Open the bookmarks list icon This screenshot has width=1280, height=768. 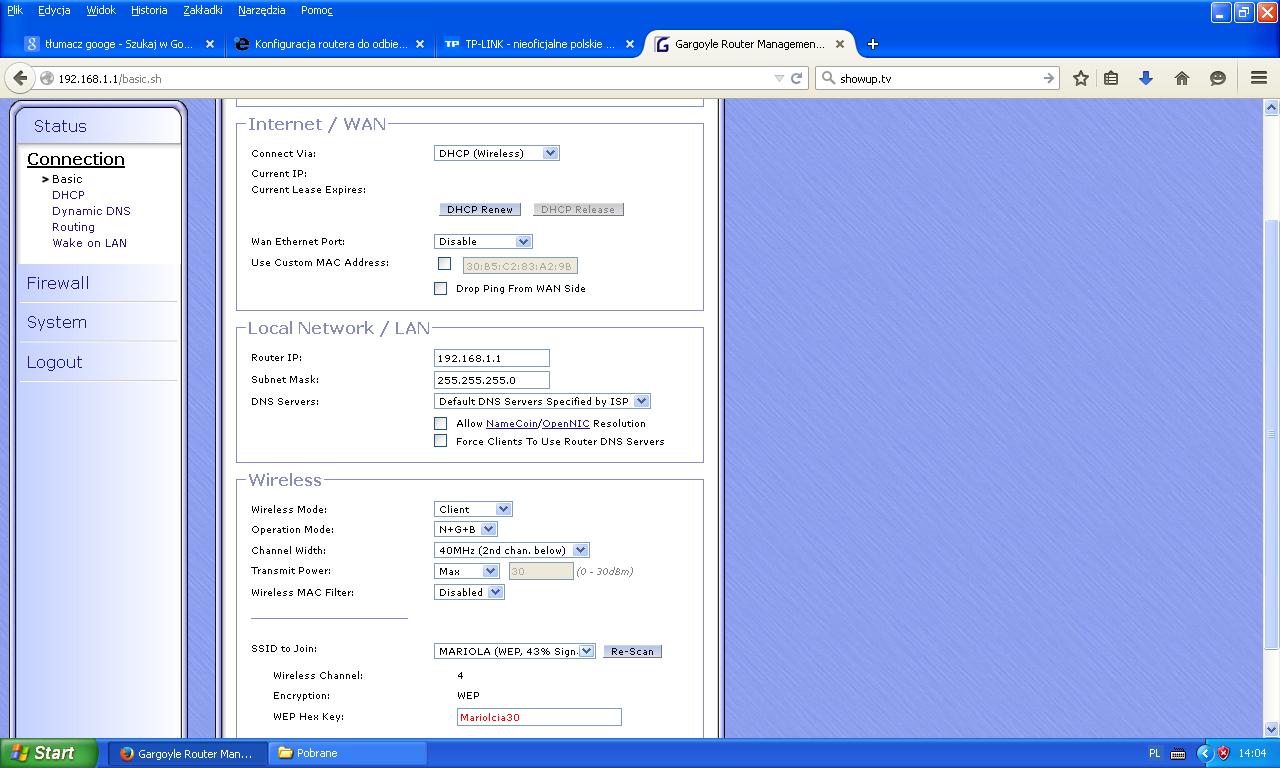[1111, 78]
